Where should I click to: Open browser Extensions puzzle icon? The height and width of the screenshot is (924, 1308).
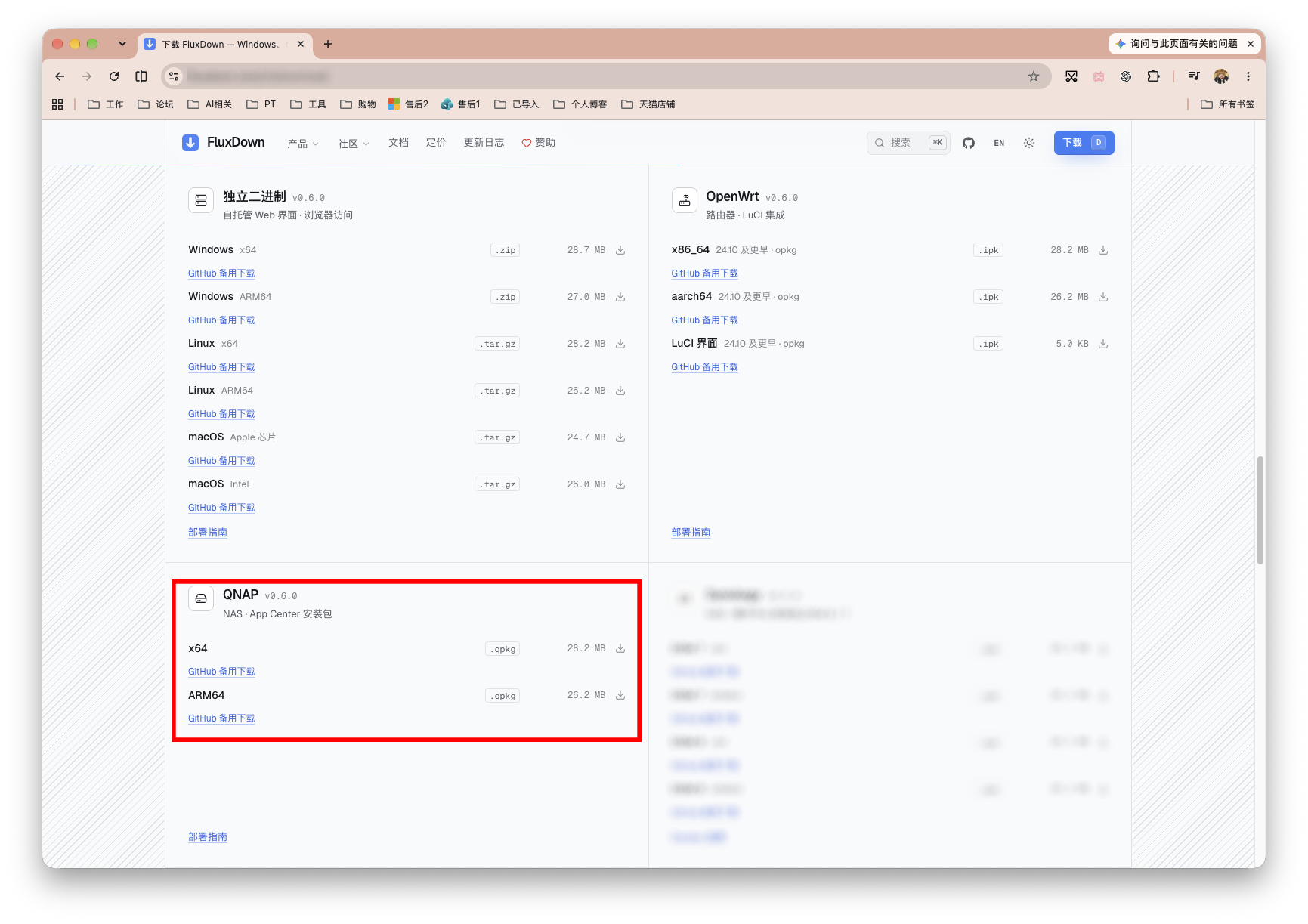click(1153, 76)
